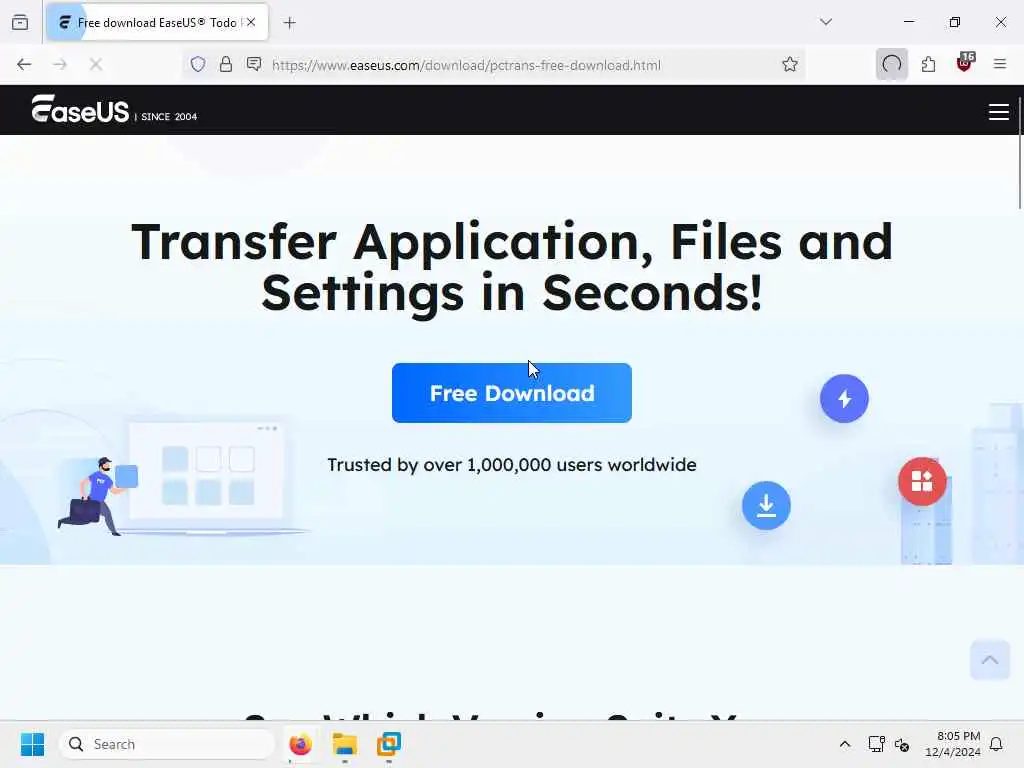Click the 'Transfer Application, Files and' headline
This screenshot has height=768, width=1024.
click(x=511, y=242)
